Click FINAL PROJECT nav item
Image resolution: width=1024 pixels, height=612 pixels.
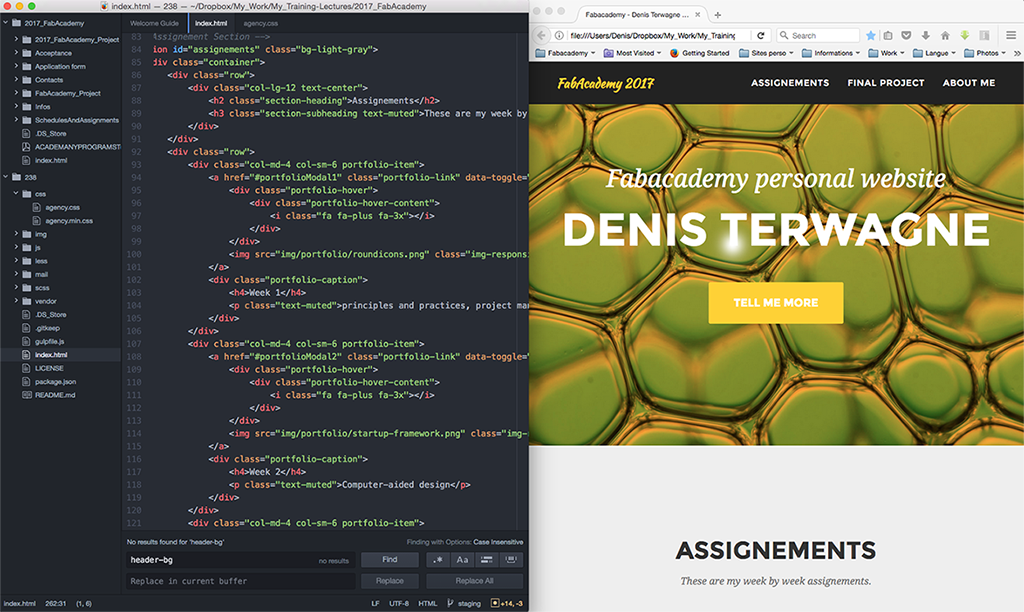886,83
